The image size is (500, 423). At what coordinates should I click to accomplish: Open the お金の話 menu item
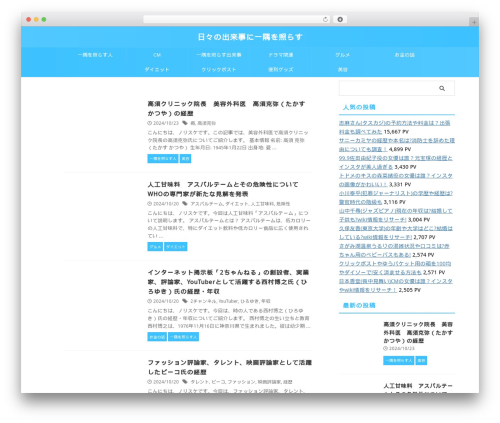pyautogui.click(x=404, y=55)
